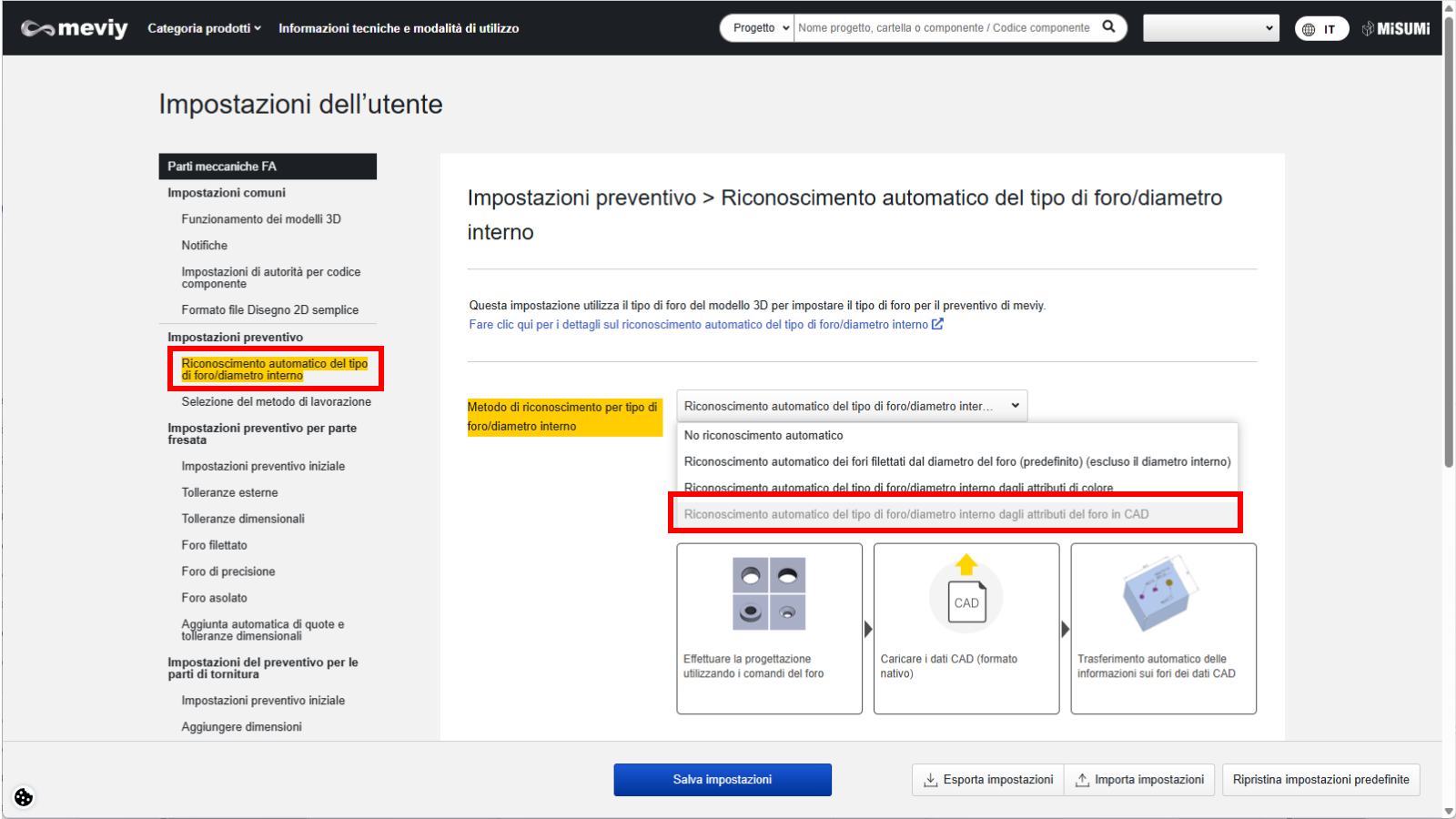Choose recognition from CAD hole attributes option
The width and height of the screenshot is (1456, 819).
[x=916, y=514]
